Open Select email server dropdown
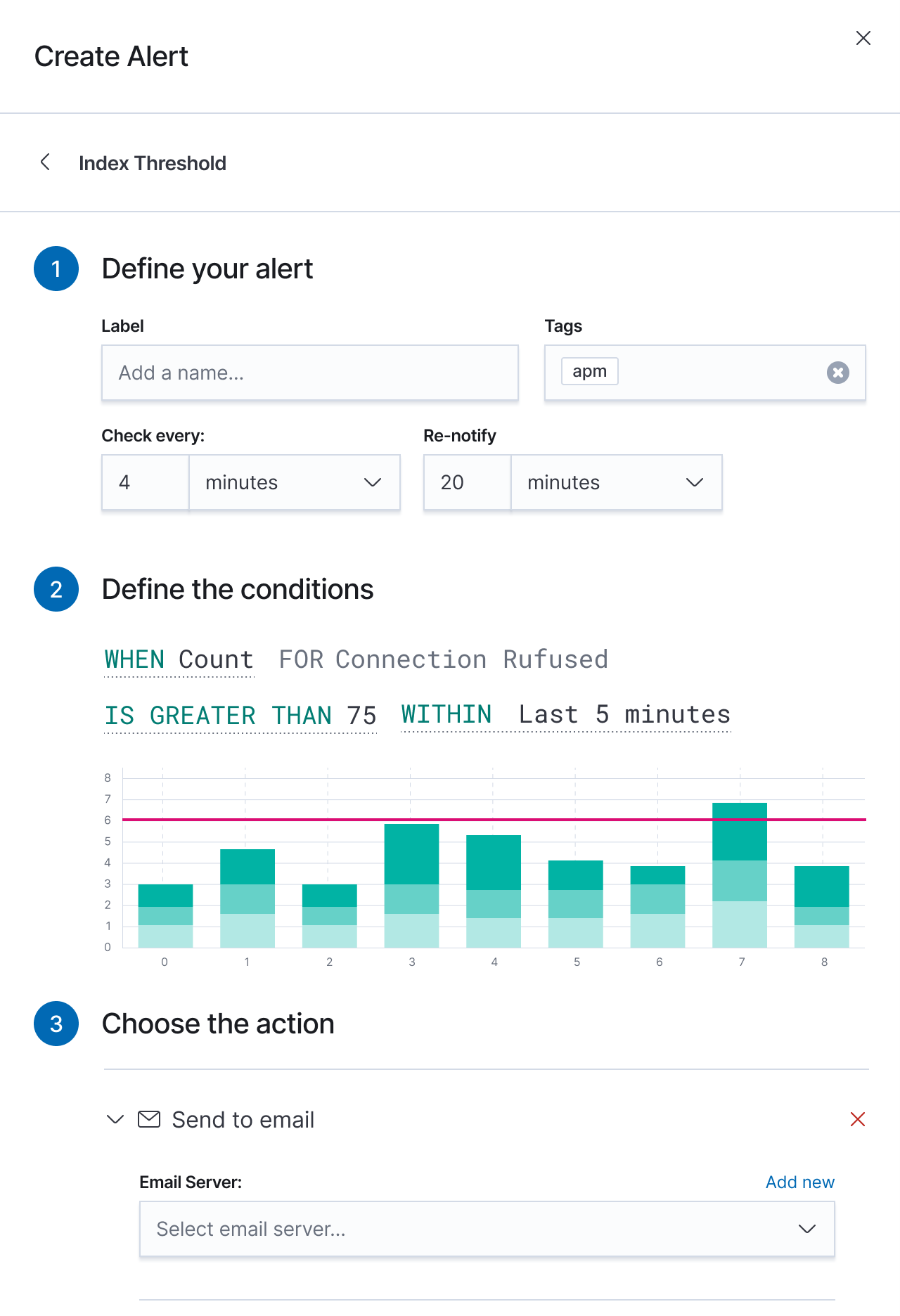 click(487, 1229)
